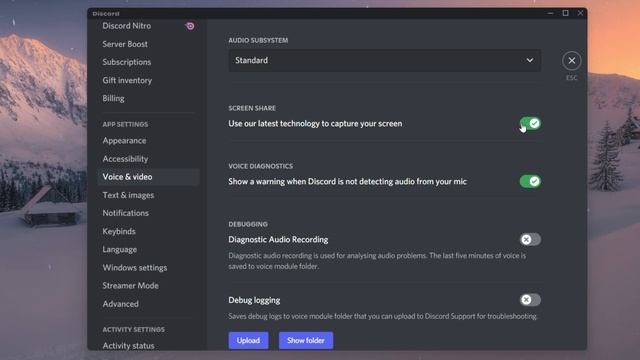Minimize the Discord window
The image size is (640, 360).
(551, 13)
